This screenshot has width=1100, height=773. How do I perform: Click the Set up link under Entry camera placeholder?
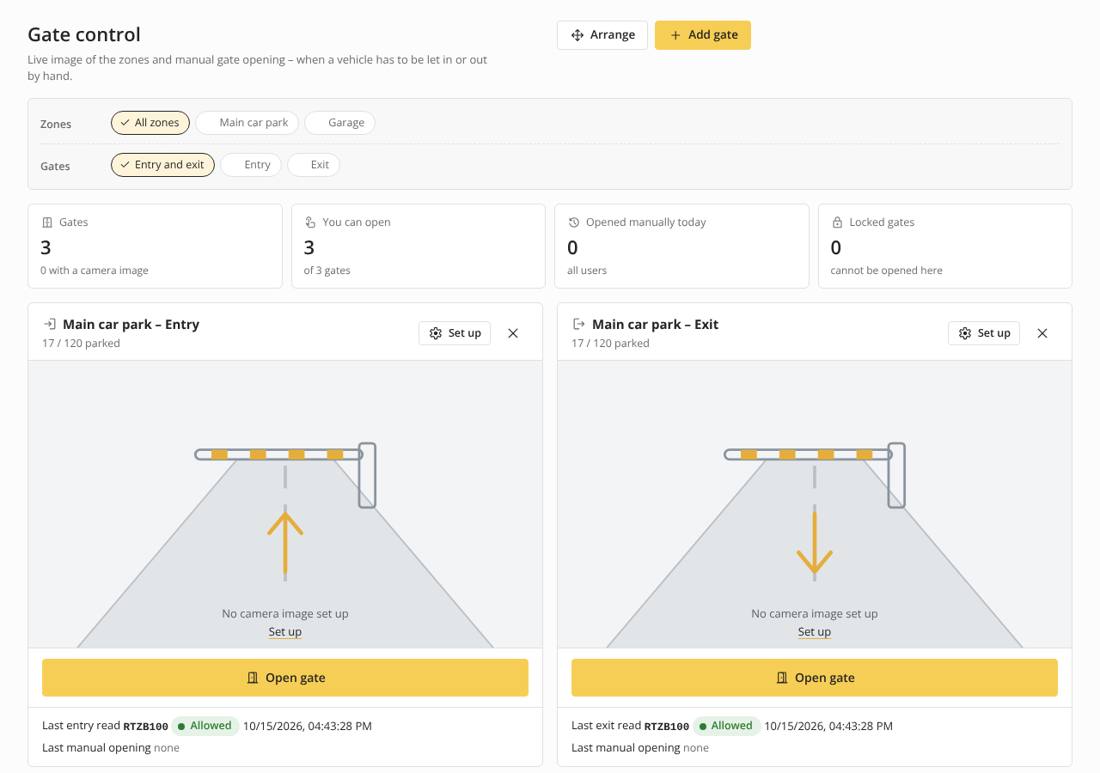point(285,632)
